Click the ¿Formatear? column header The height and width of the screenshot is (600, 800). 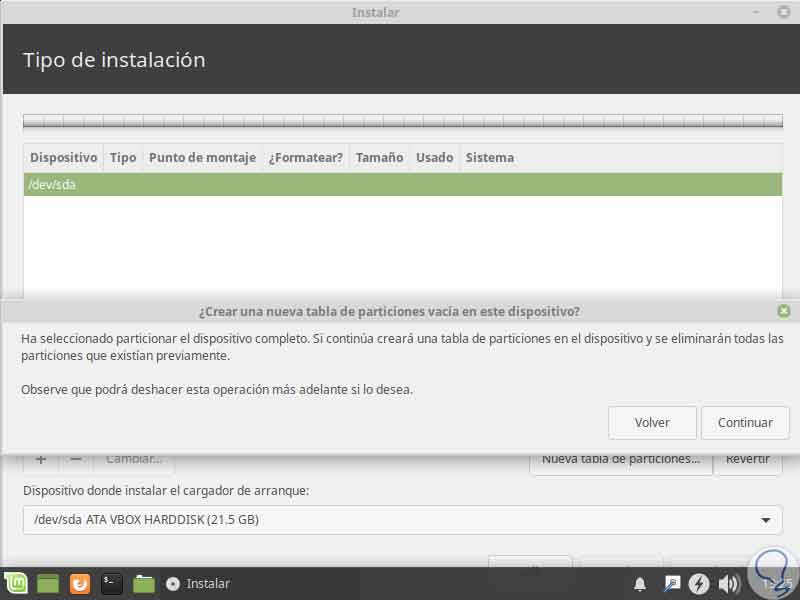(x=306, y=157)
